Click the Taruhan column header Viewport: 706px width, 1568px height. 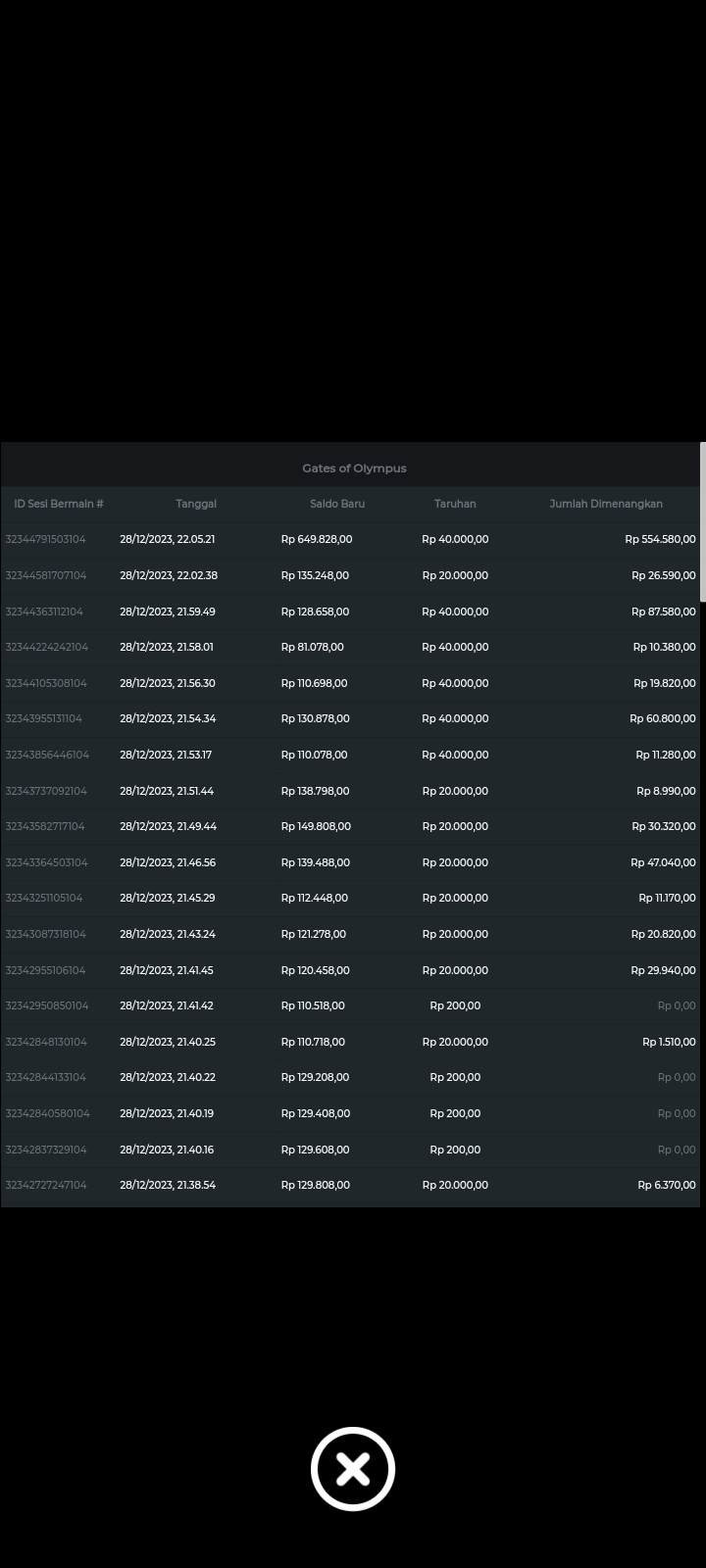click(x=455, y=504)
